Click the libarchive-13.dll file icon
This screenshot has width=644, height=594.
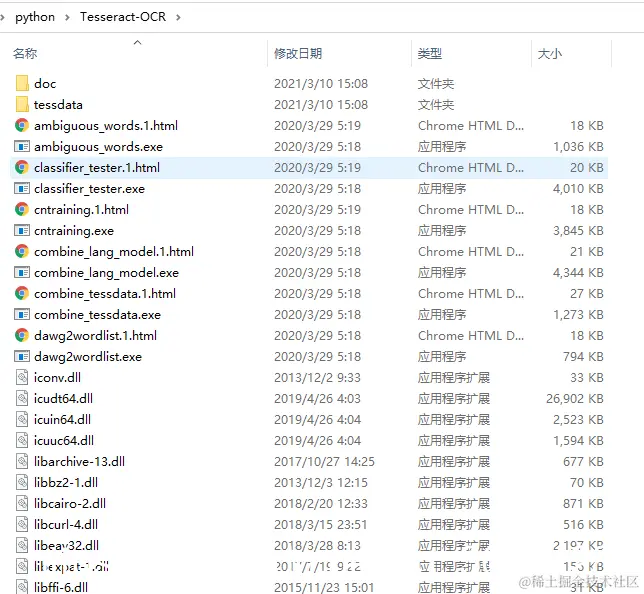(22, 461)
